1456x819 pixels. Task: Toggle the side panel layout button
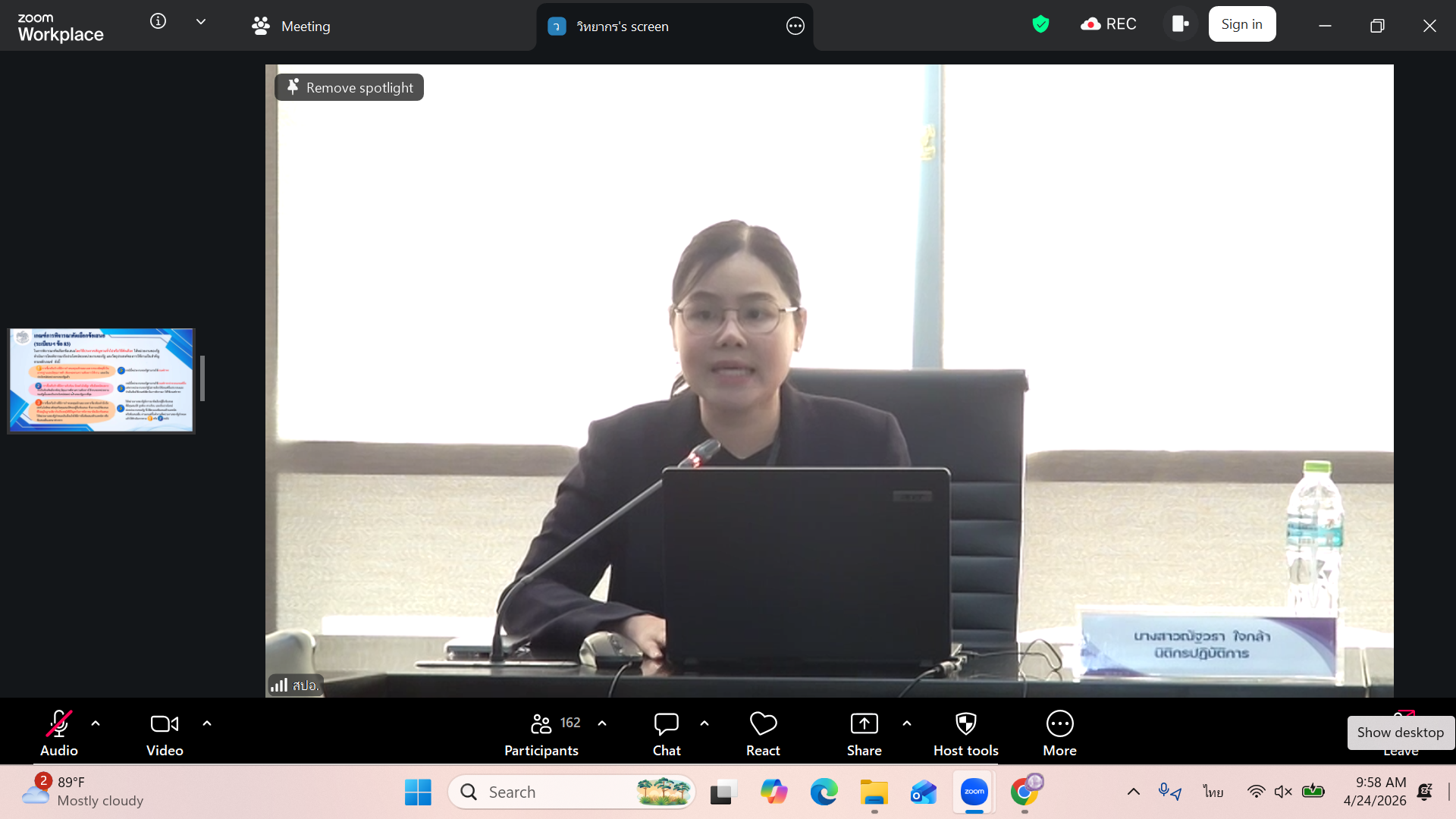pos(1180,24)
